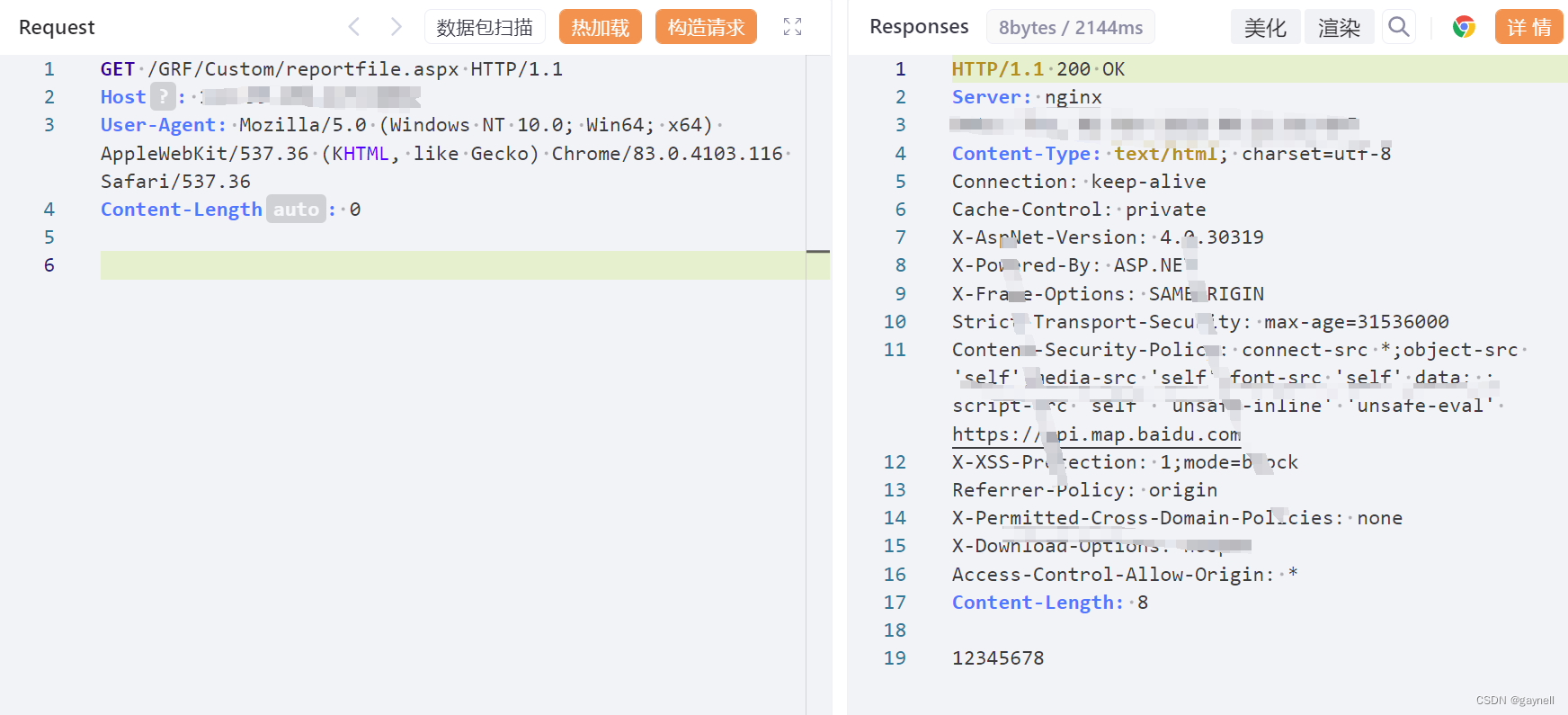Screen dimensions: 1568x715
Task: Toggle the auto tag on Content-Length
Action: (296, 209)
